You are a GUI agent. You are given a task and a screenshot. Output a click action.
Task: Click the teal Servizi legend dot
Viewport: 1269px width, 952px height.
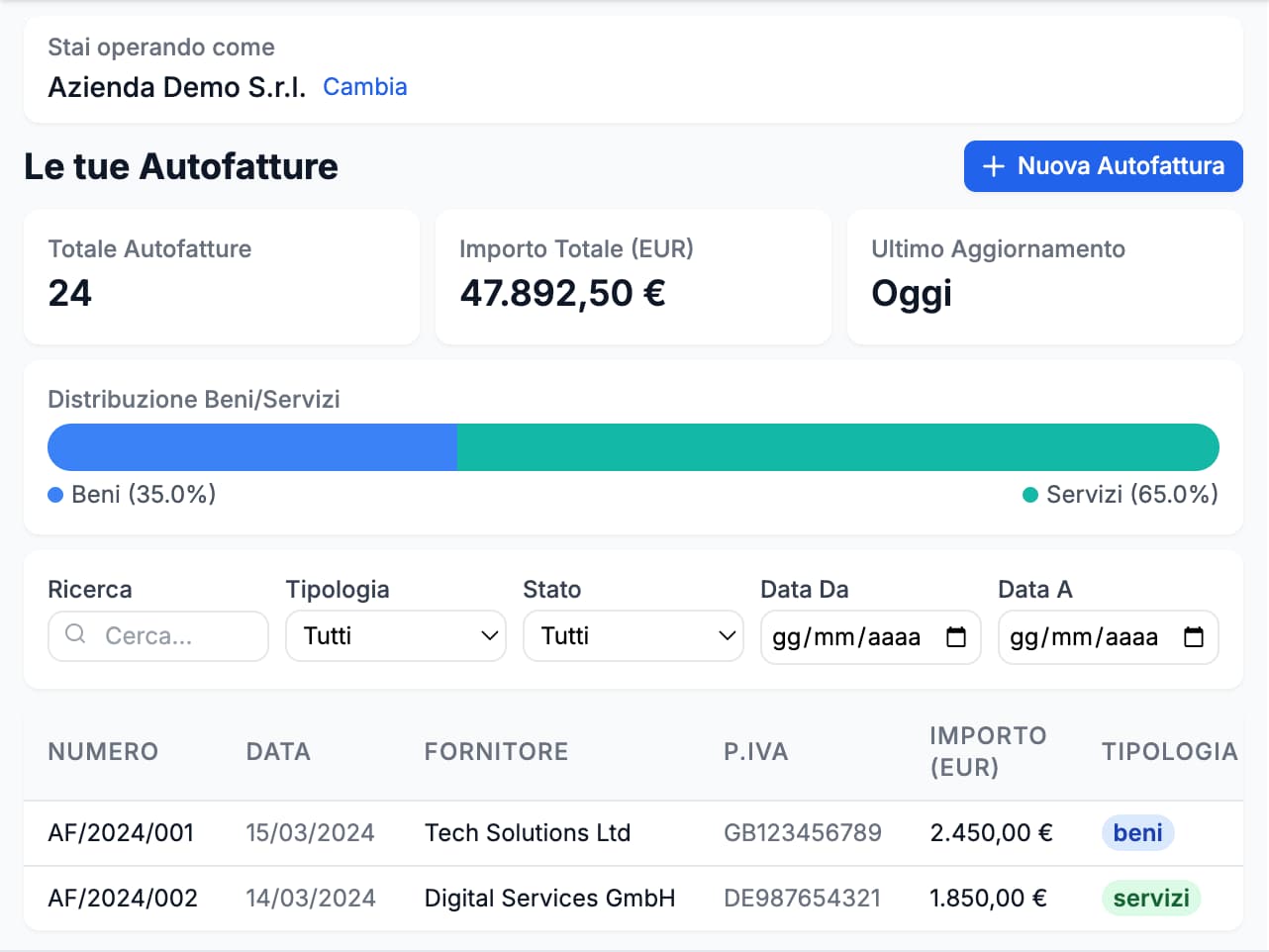point(1029,494)
